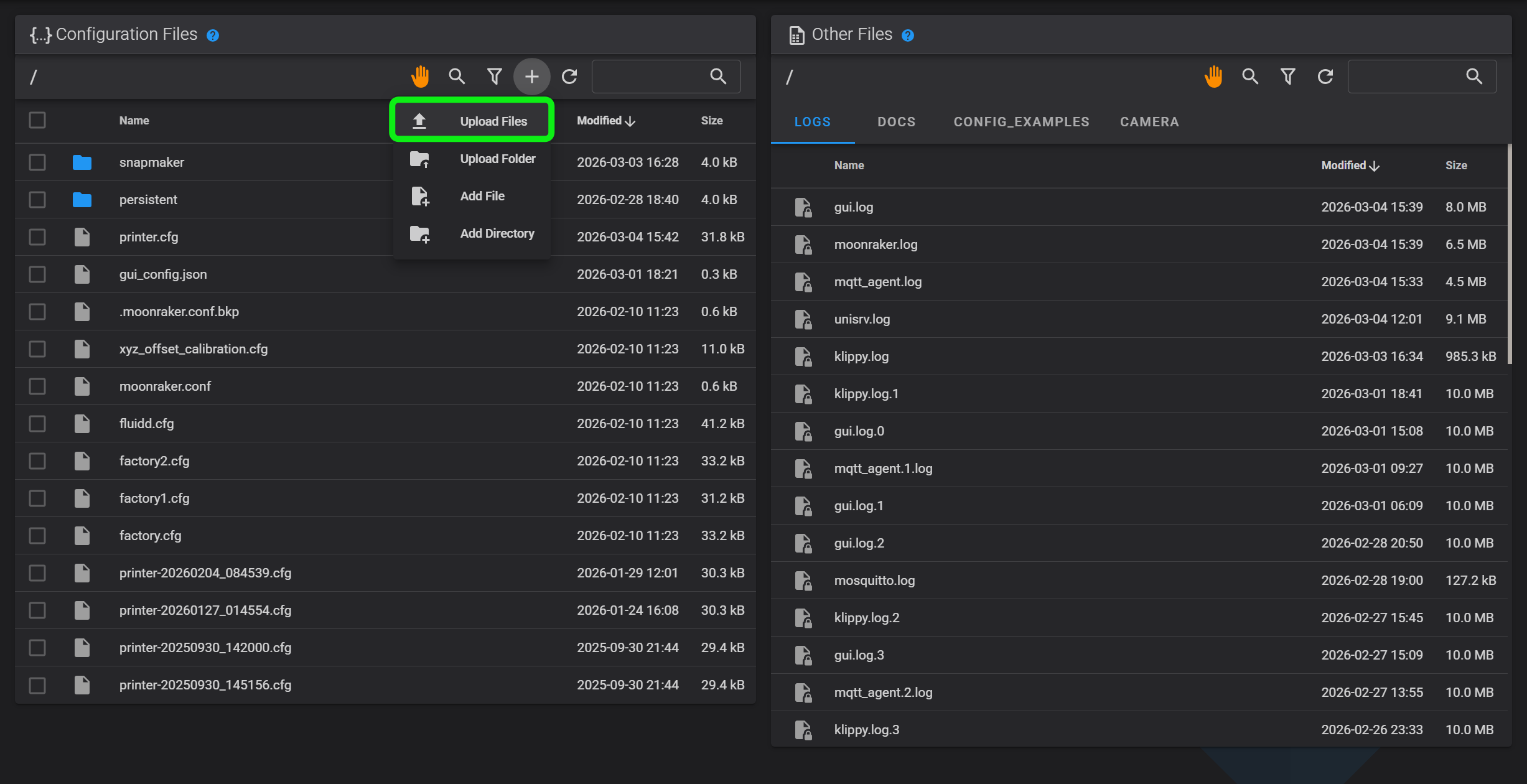Refresh the Configuration Files list
The width and height of the screenshot is (1527, 784).
[569, 77]
